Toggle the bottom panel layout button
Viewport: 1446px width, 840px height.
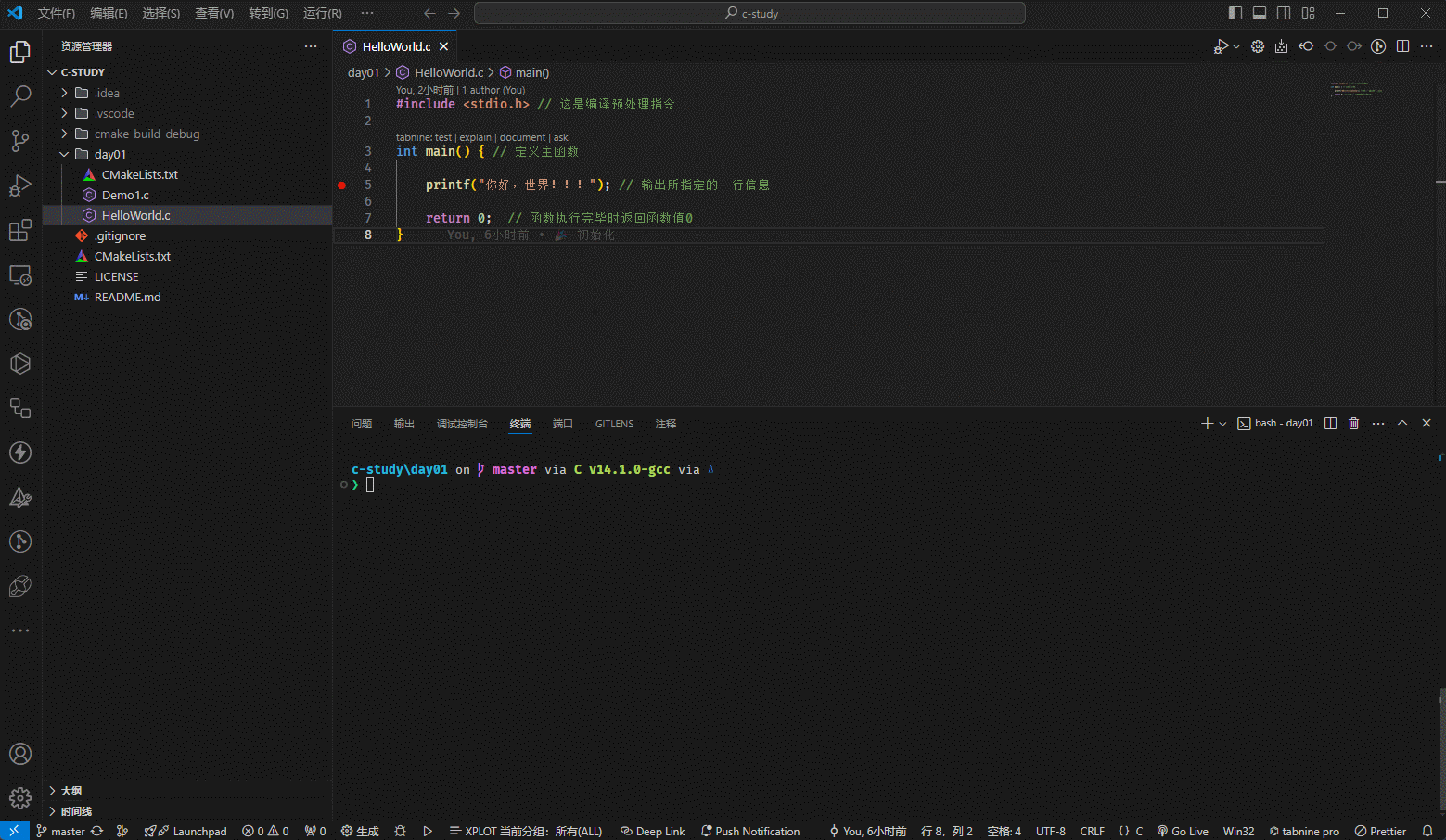coord(1259,13)
